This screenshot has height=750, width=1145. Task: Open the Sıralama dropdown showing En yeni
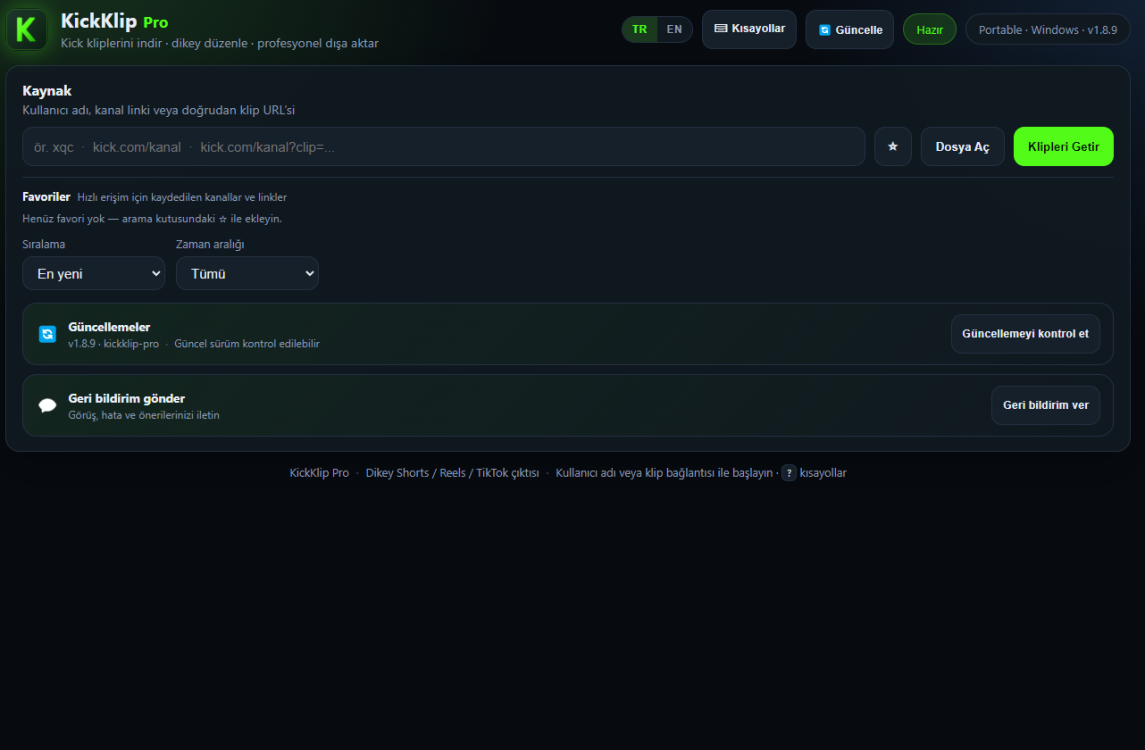point(93,273)
